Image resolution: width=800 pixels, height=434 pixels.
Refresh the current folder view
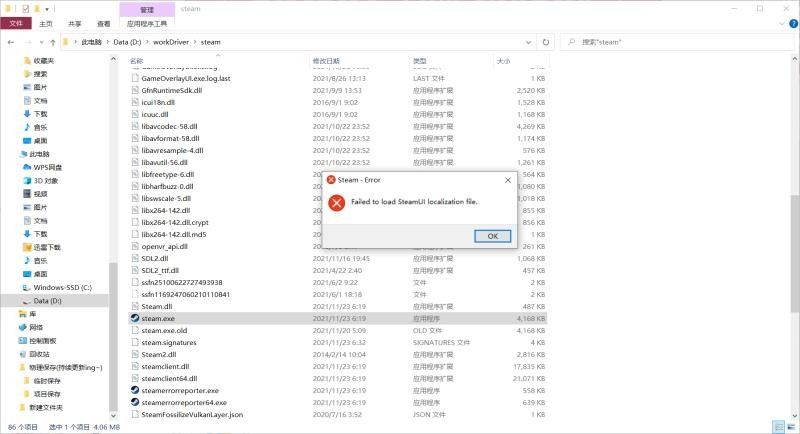pyautogui.click(x=545, y=42)
